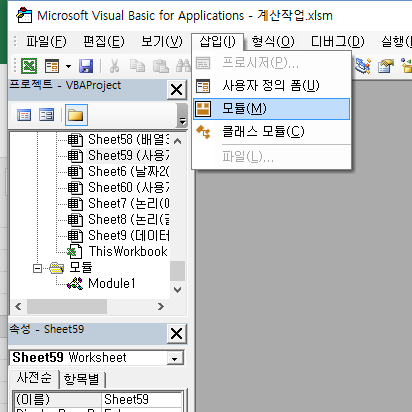This screenshot has width=412, height=412.
Task: Choose 클래스 모듈(C) from insert menu
Action: (x=271, y=132)
